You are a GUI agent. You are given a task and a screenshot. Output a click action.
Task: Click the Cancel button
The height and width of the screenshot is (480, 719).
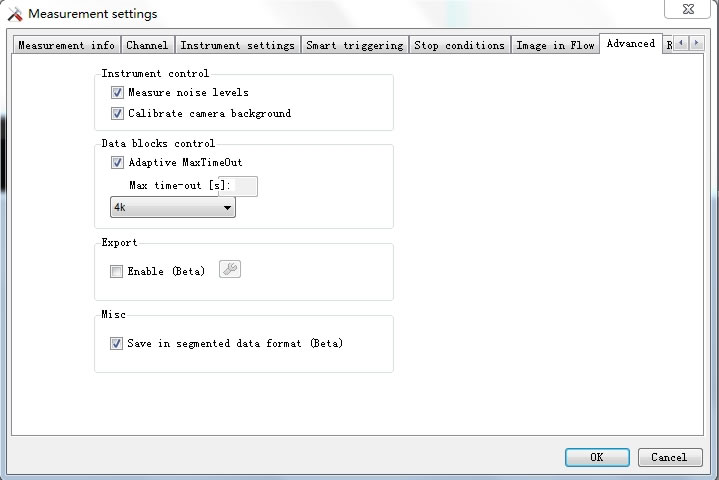[669, 457]
